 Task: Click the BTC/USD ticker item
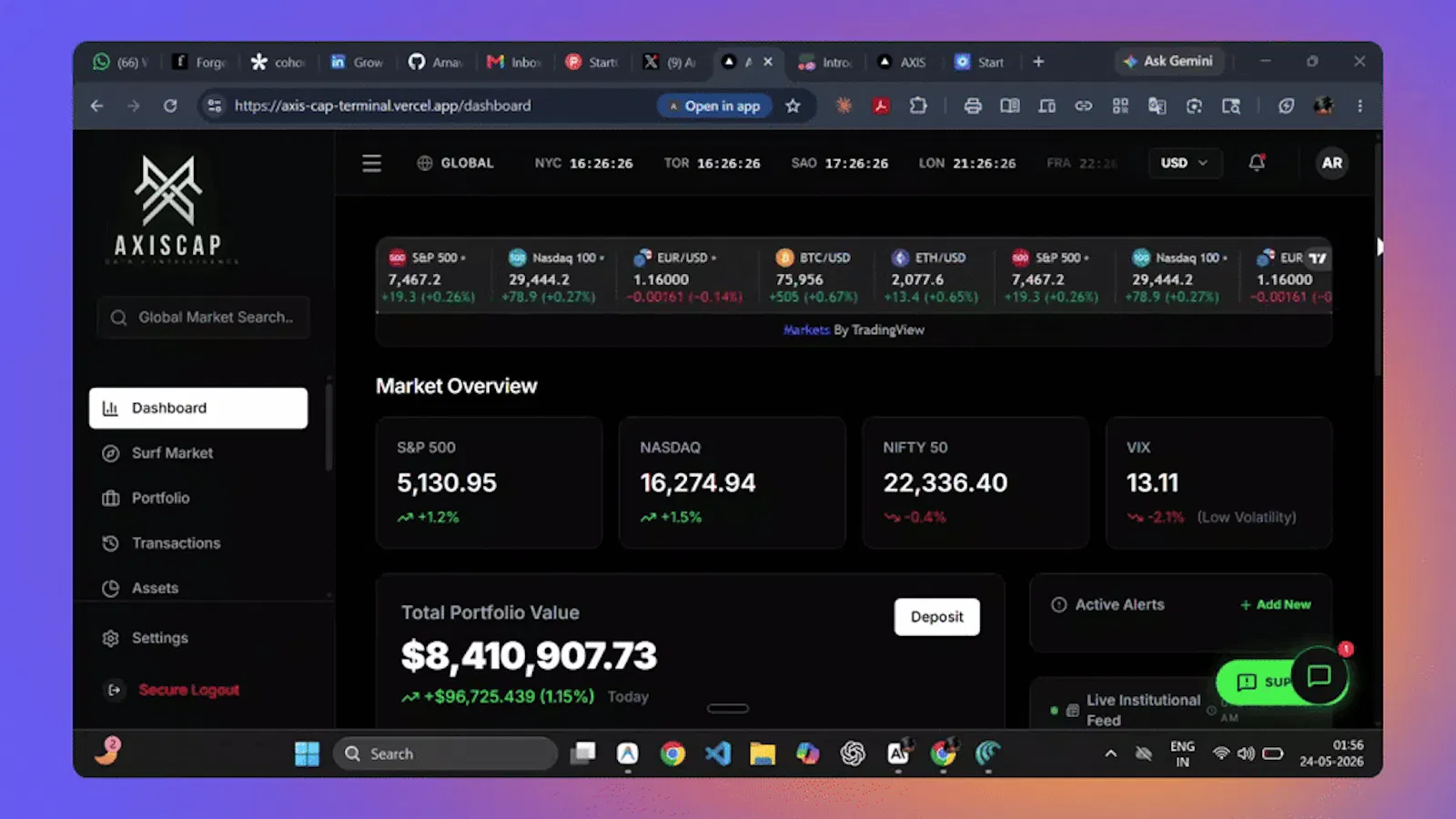tap(814, 277)
